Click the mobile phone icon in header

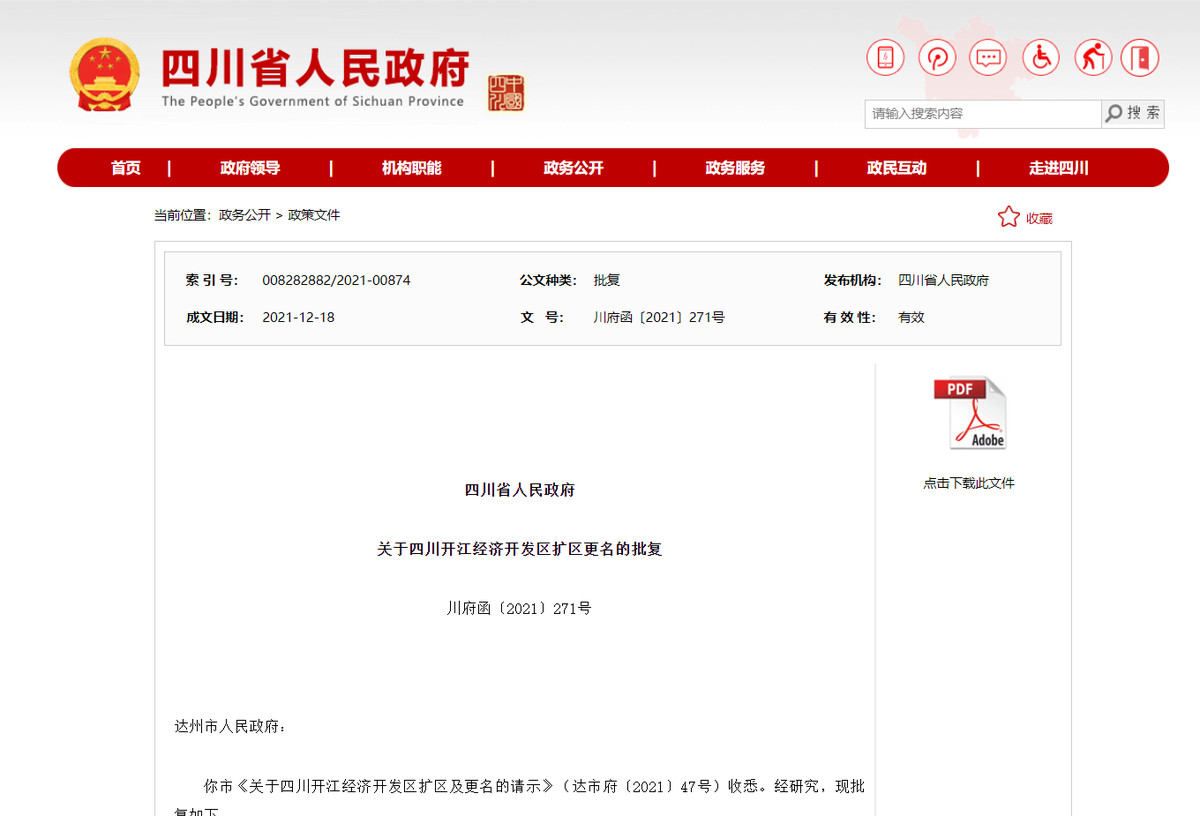click(885, 58)
